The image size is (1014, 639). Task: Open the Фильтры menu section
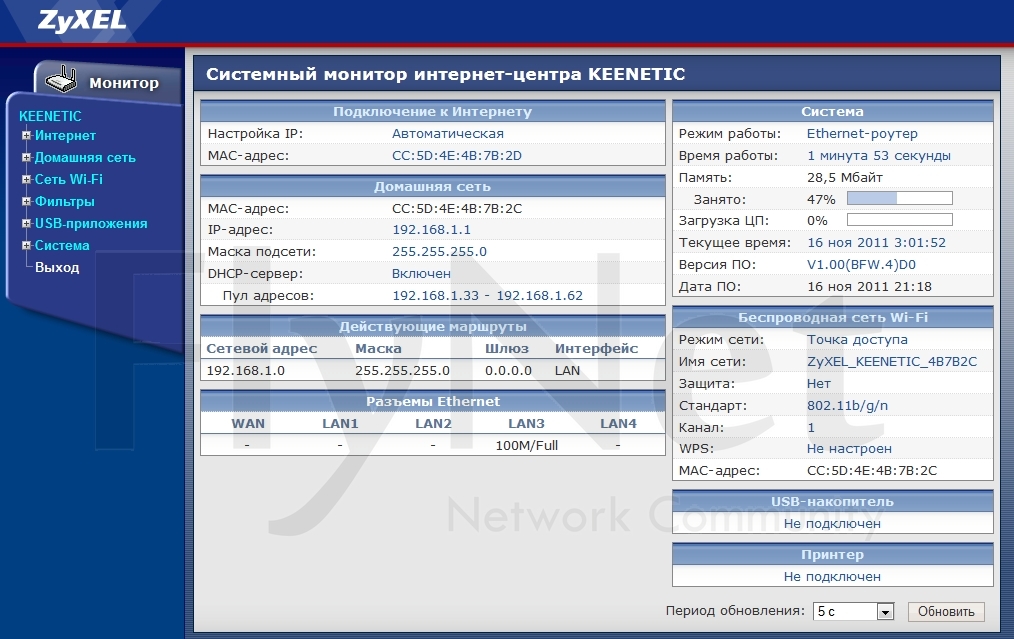tap(65, 202)
